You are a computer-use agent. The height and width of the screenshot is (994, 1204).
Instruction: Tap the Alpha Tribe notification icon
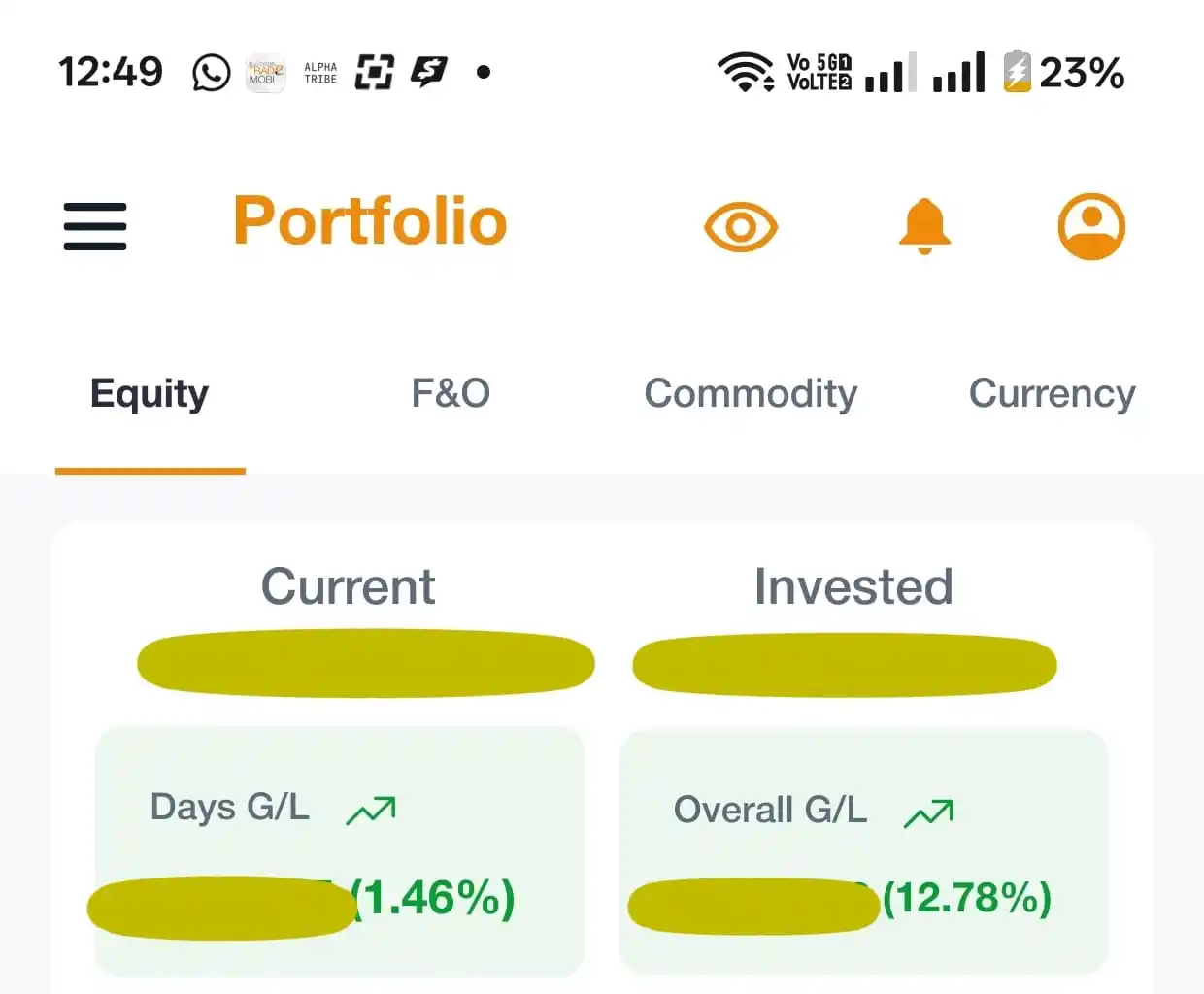pyautogui.click(x=320, y=73)
